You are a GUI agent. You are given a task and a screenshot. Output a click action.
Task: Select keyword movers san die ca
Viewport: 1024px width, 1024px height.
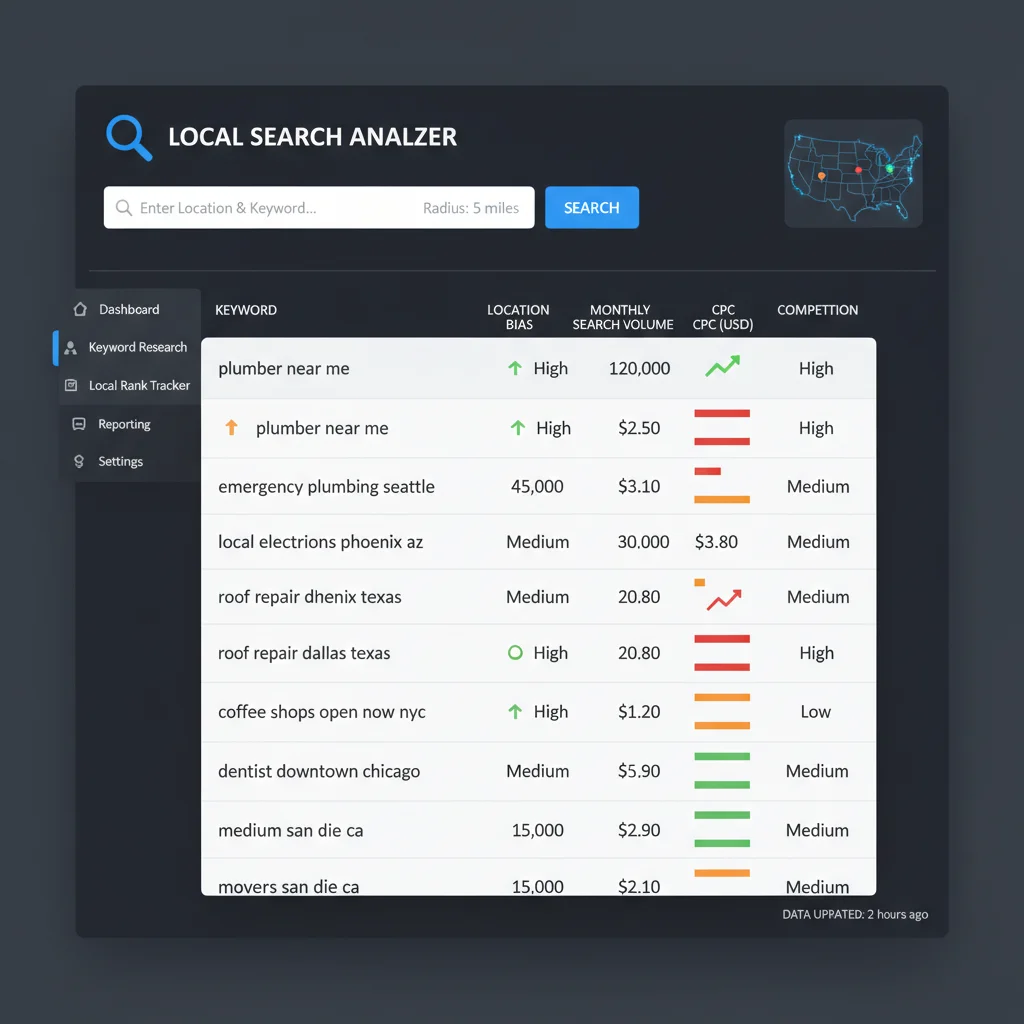288,887
